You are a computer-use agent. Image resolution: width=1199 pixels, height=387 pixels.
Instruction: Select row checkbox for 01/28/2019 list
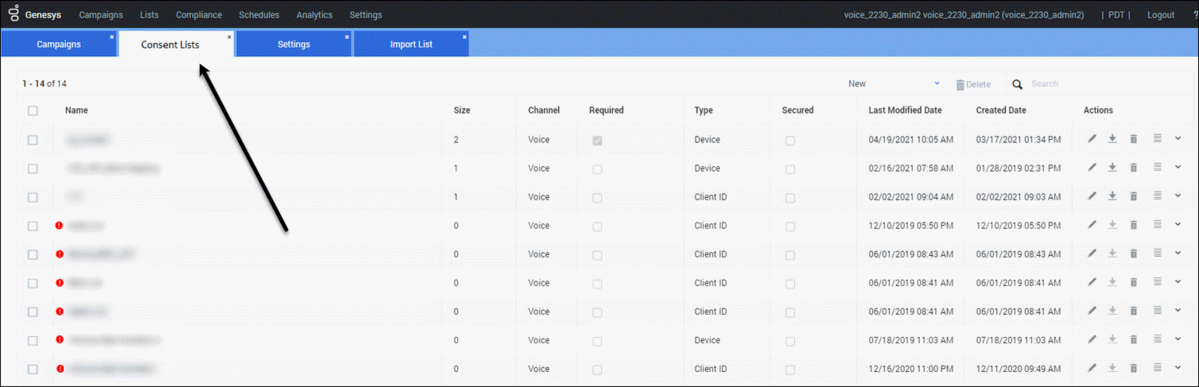[x=33, y=168]
